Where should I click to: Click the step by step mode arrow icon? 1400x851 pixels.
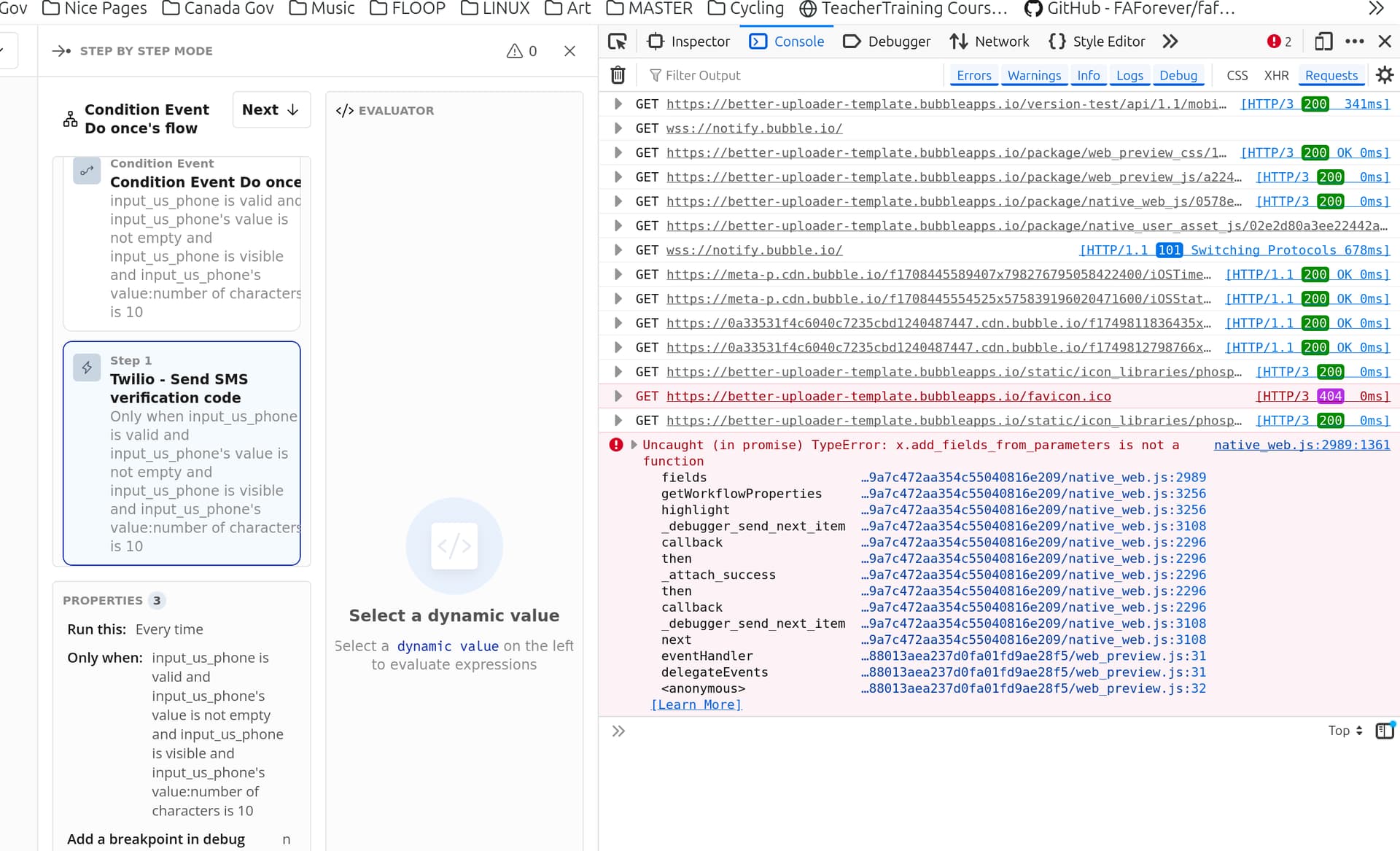coord(61,51)
